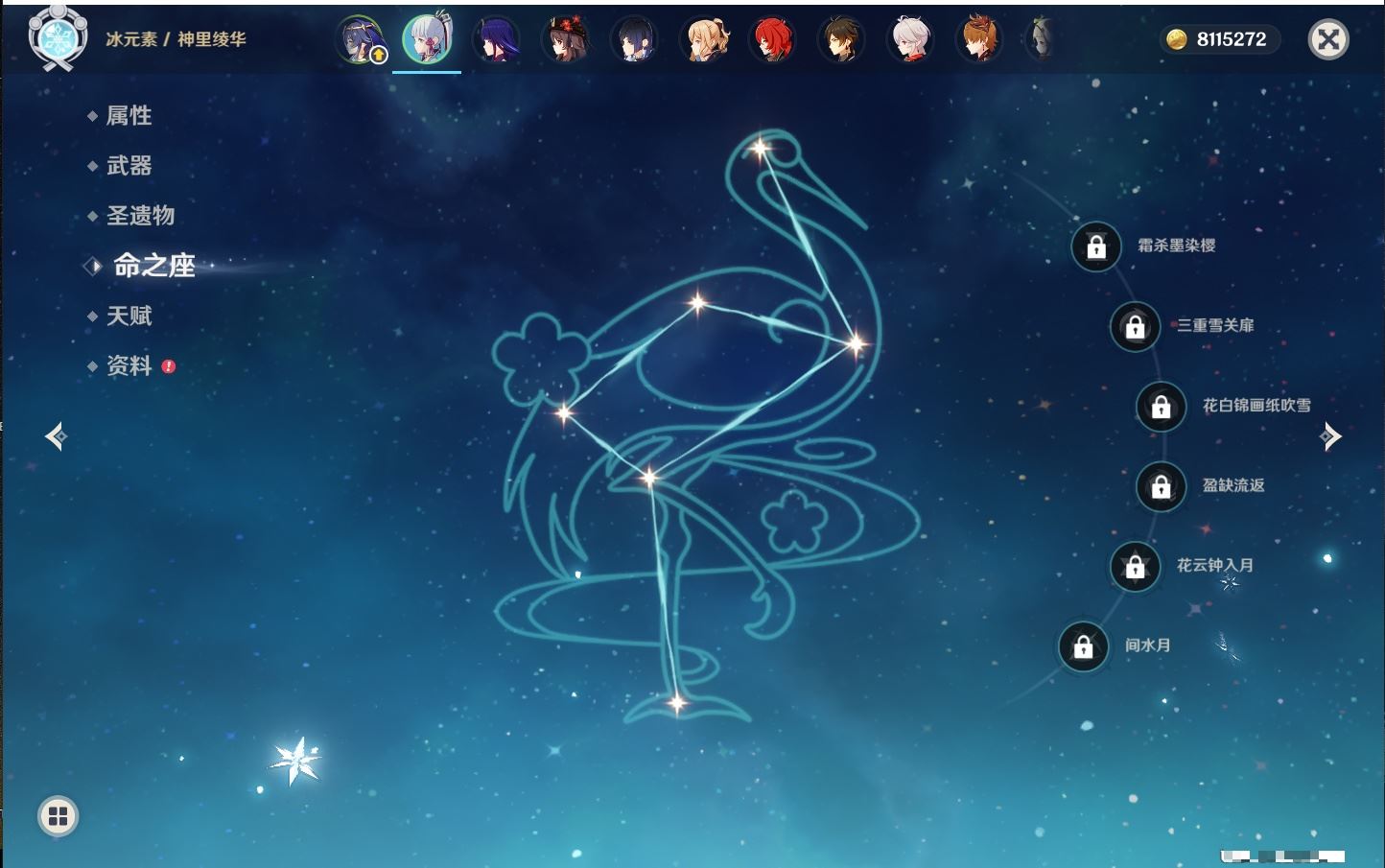Screen dimensions: 1385x868
Task: Open the 盈缺流返 constellation lock
Action: tap(1161, 486)
